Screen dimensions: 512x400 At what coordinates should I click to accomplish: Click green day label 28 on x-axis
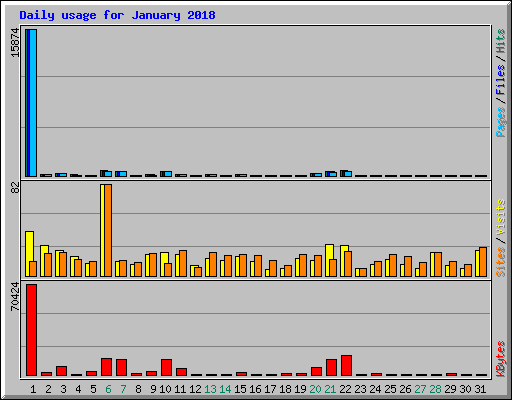coord(435,389)
